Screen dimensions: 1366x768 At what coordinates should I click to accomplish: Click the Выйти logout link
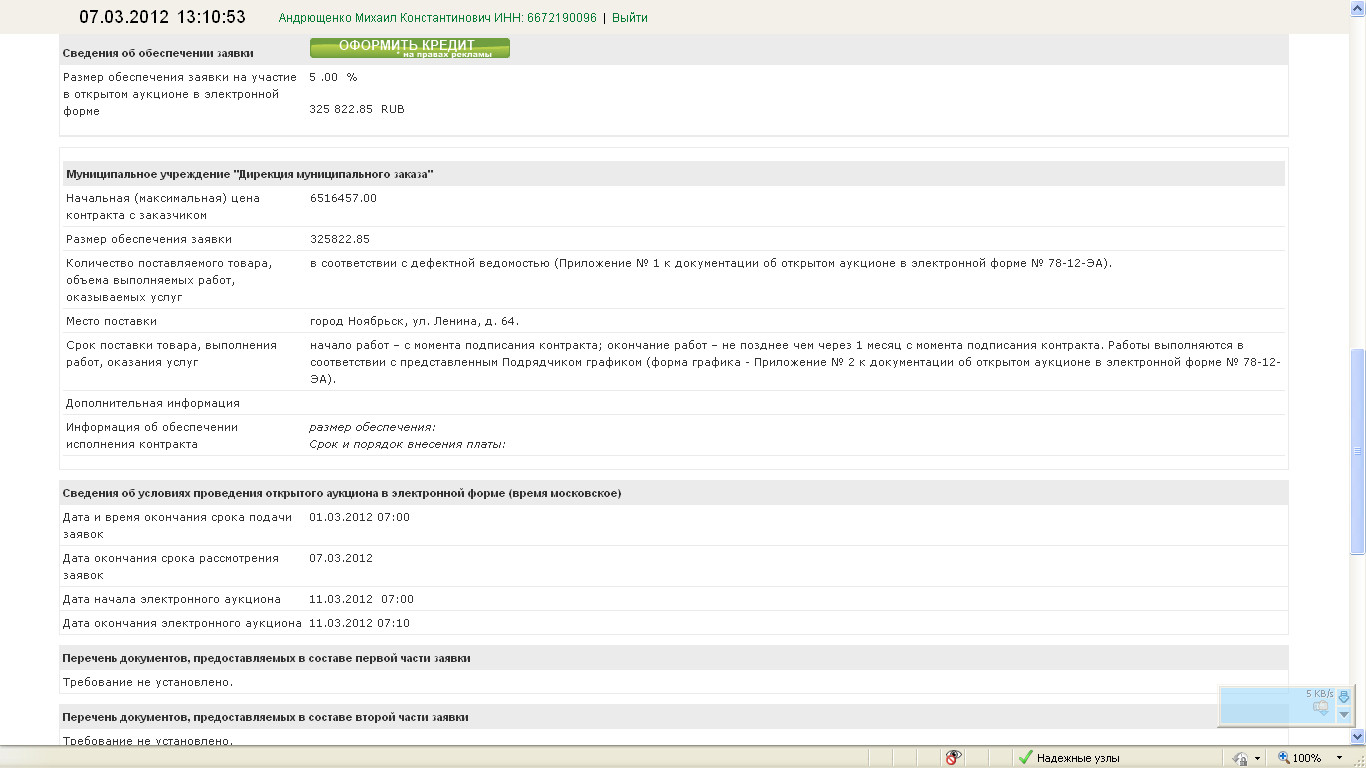(x=629, y=18)
